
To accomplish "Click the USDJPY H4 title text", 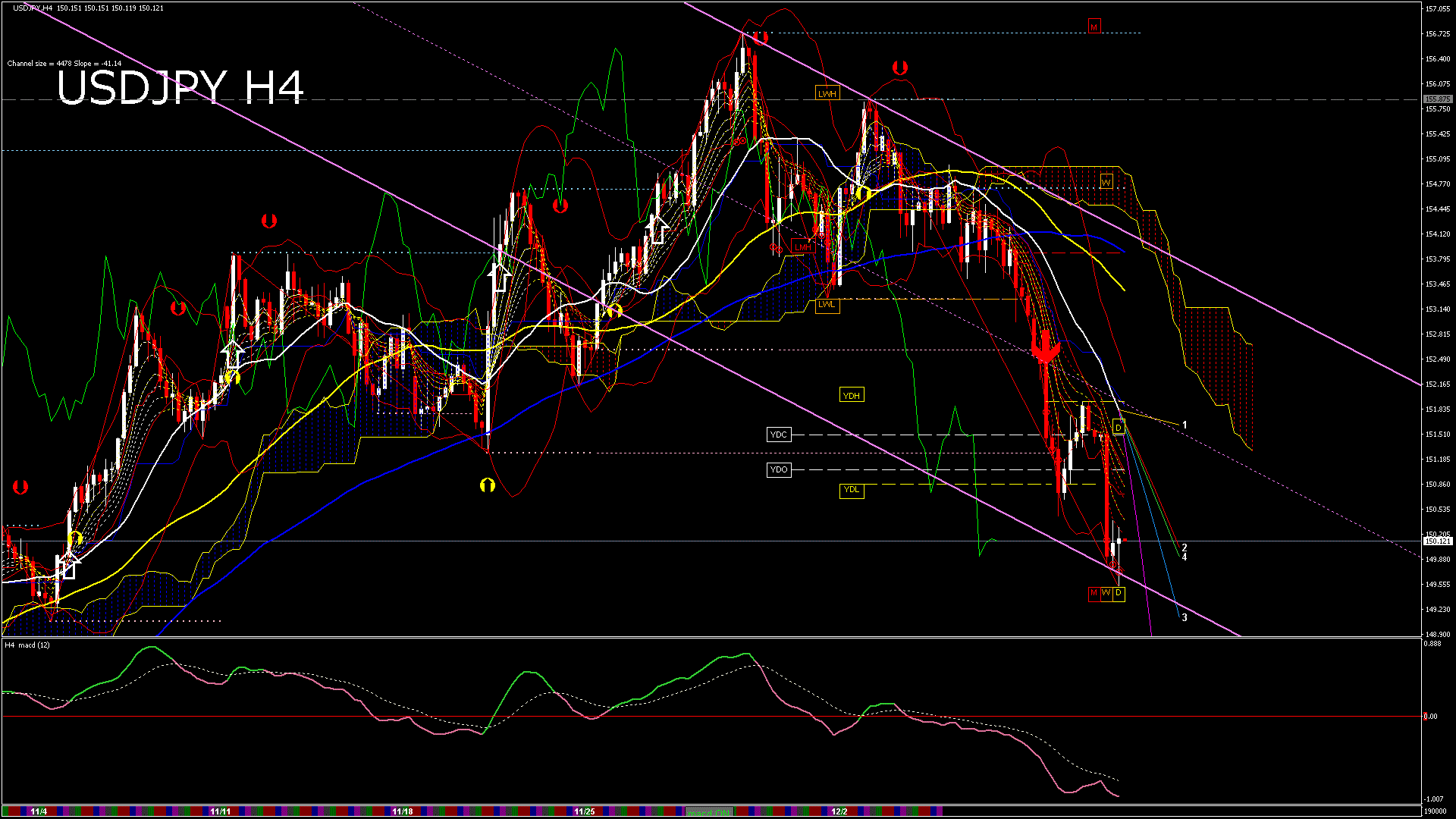I will click(180, 88).
